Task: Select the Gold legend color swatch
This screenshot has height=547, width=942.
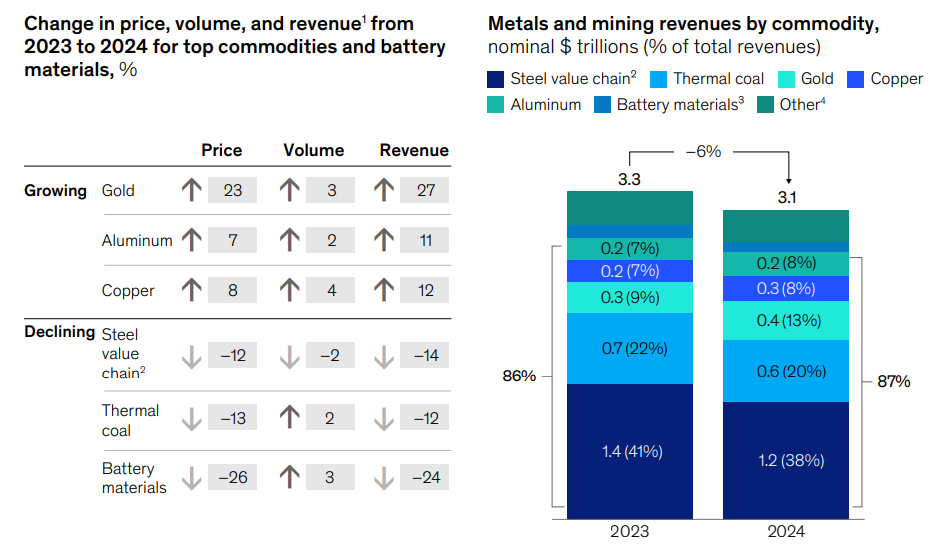Action: pos(785,79)
